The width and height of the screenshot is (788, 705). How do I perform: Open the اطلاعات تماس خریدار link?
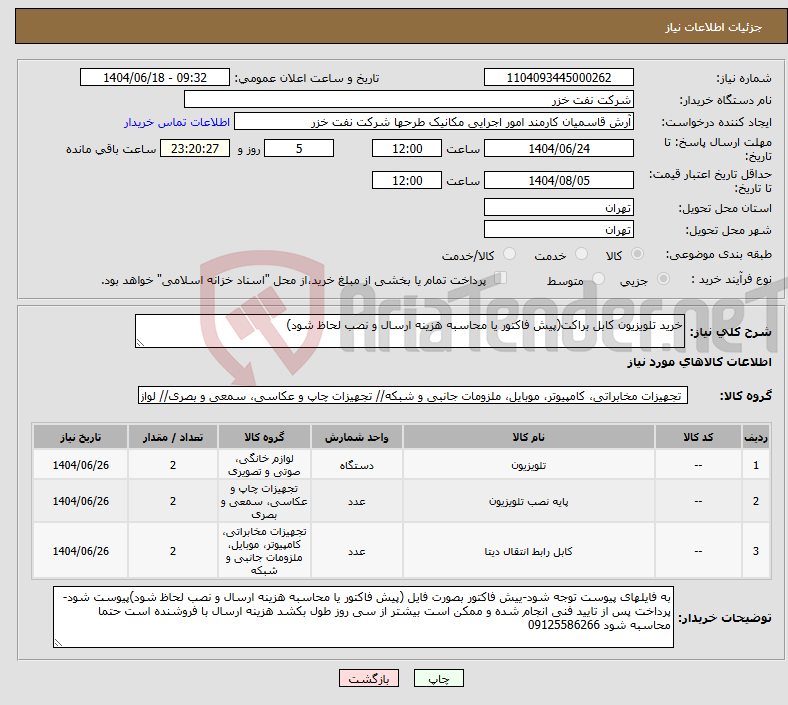pos(177,122)
